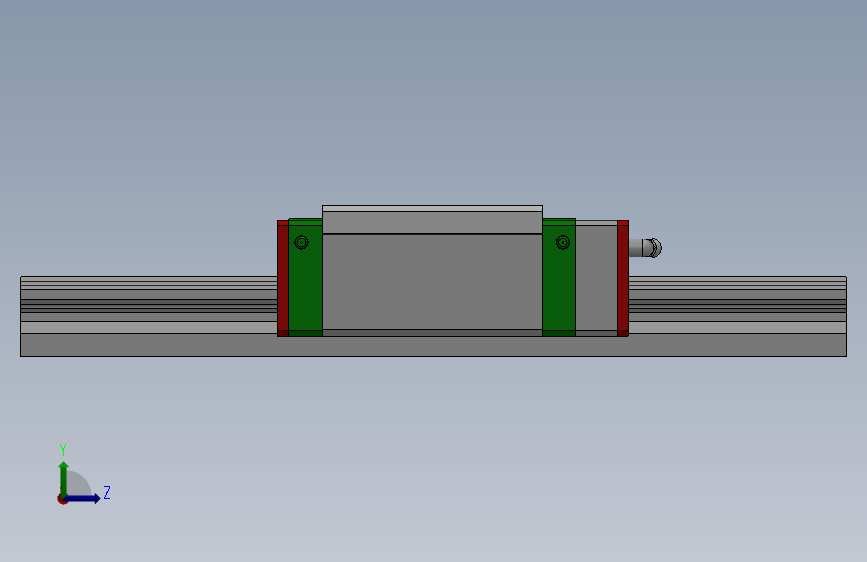Click the green Y axis arrow of triad
Image resolution: width=867 pixels, height=562 pixels.
[64, 478]
